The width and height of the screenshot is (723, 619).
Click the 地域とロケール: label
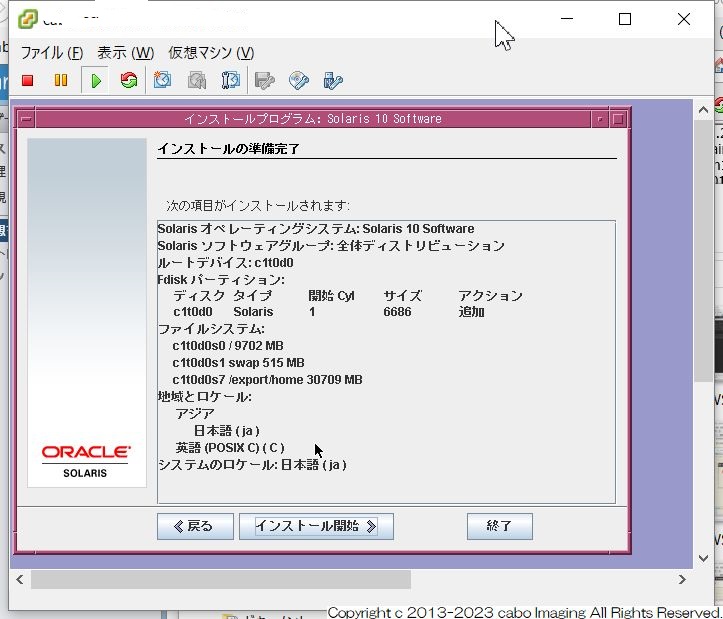[x=205, y=397]
